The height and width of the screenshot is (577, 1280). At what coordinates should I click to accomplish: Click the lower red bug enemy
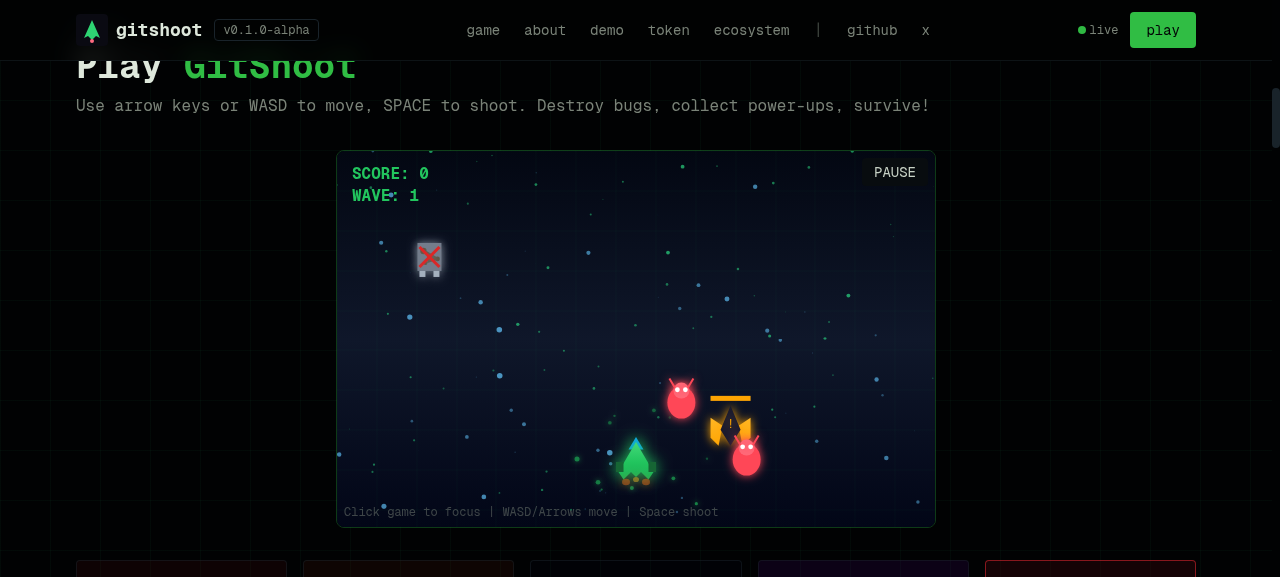tap(746, 456)
